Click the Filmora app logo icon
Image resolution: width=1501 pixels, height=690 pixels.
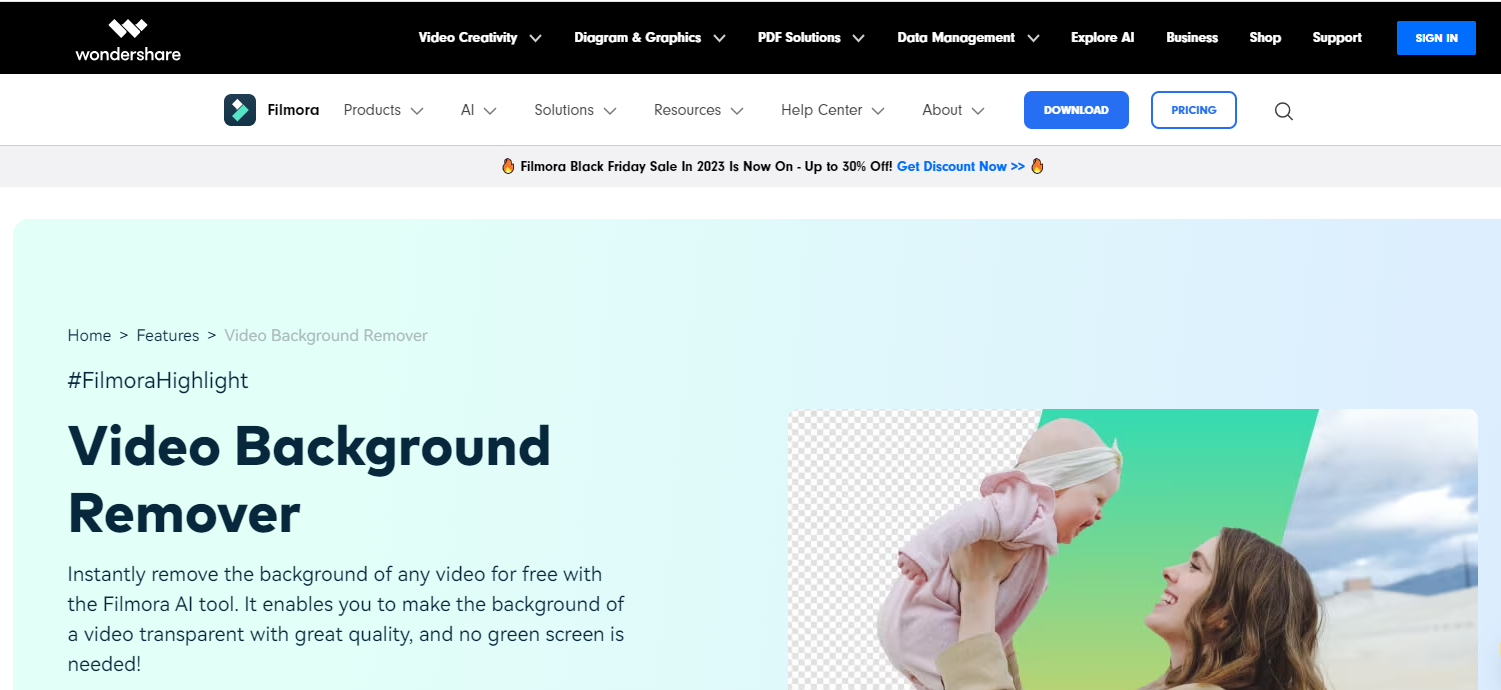(x=240, y=110)
